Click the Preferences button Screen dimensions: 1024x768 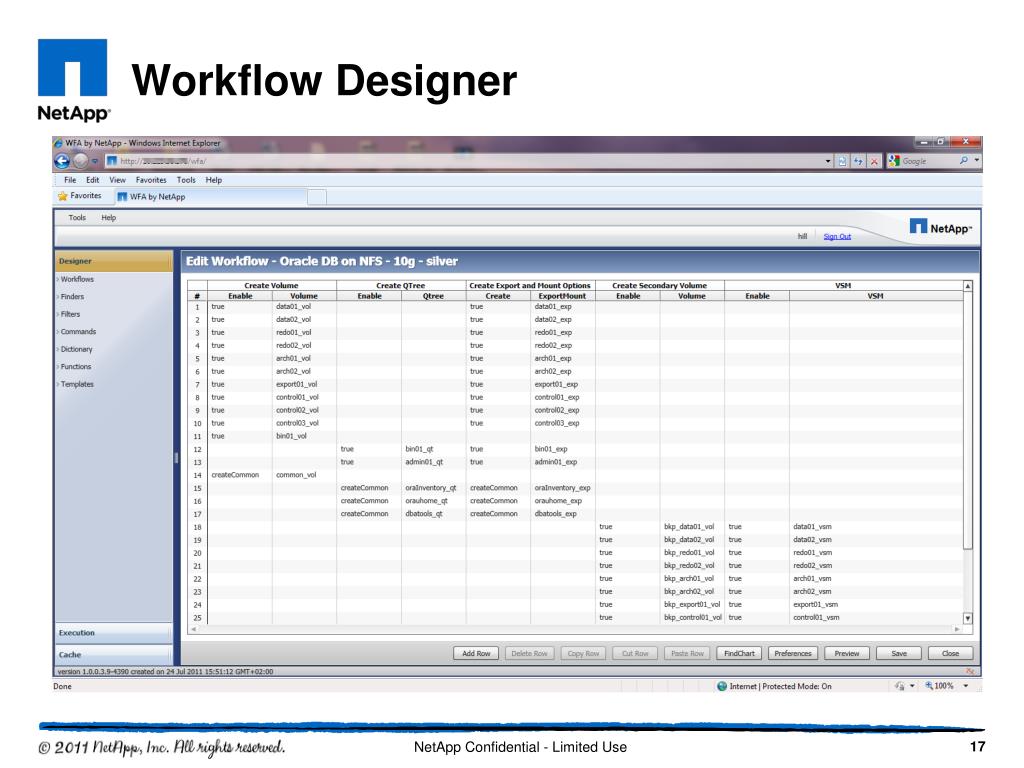click(x=793, y=653)
